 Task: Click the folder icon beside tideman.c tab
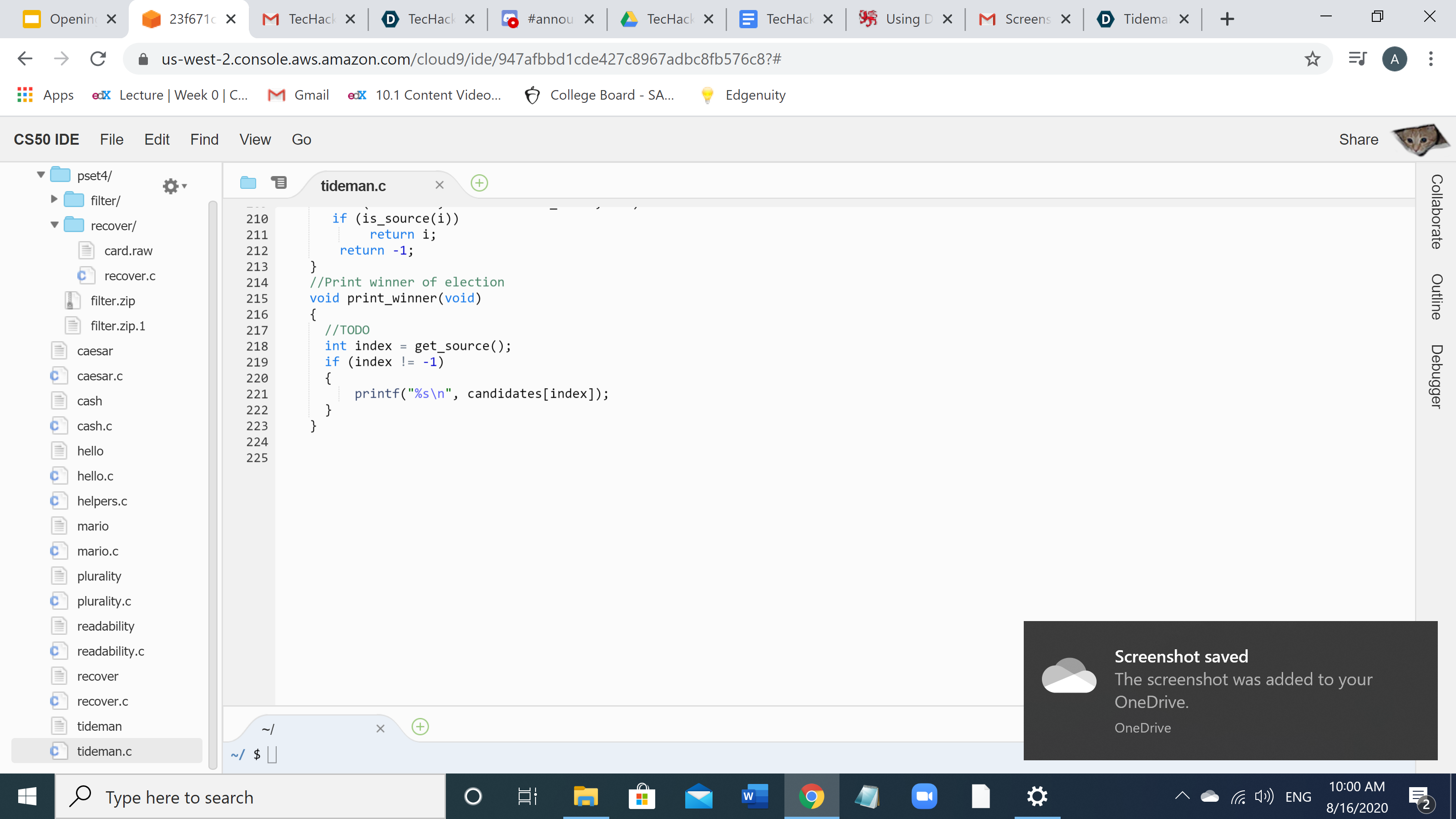pyautogui.click(x=248, y=182)
